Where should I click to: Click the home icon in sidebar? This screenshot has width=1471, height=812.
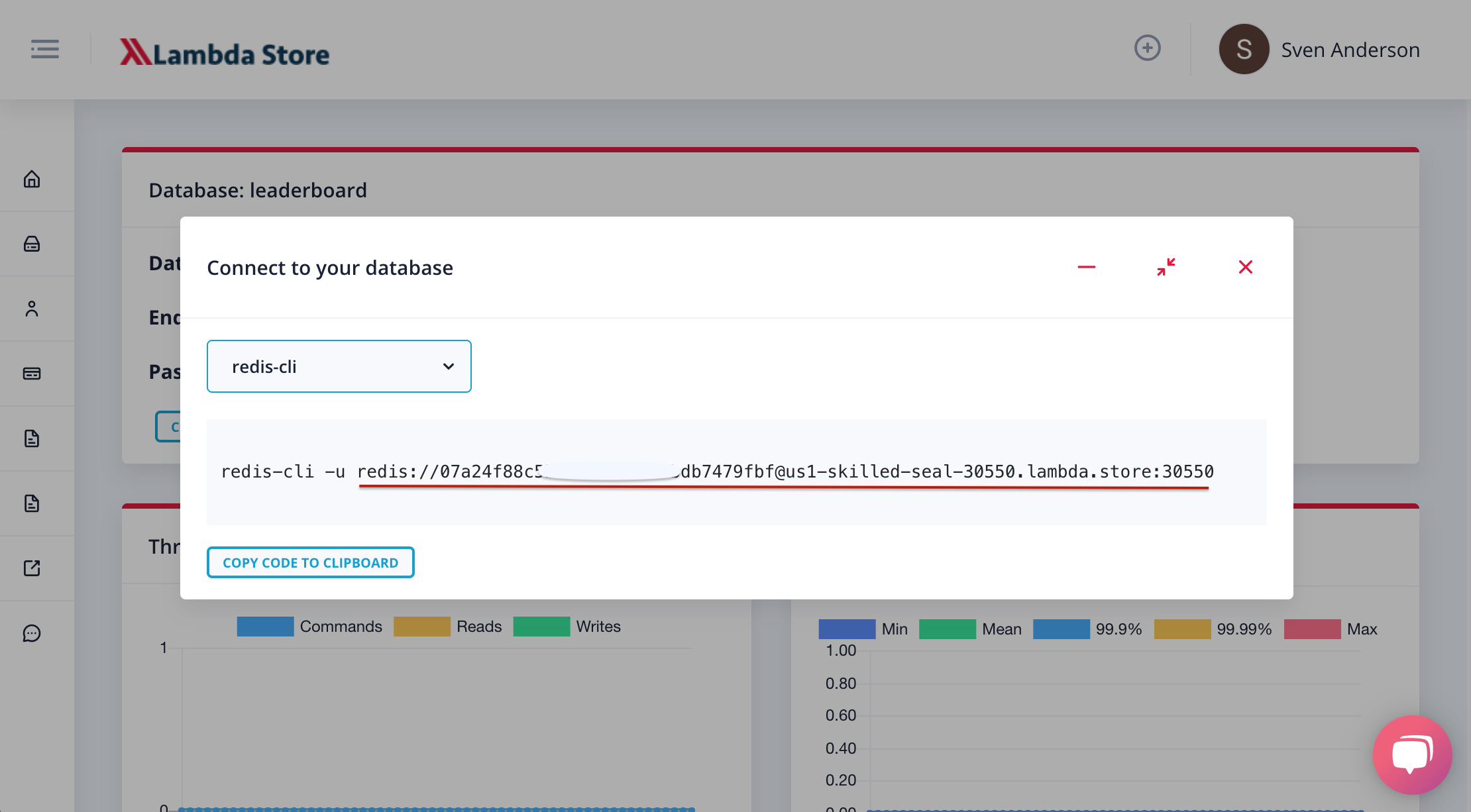coord(32,179)
